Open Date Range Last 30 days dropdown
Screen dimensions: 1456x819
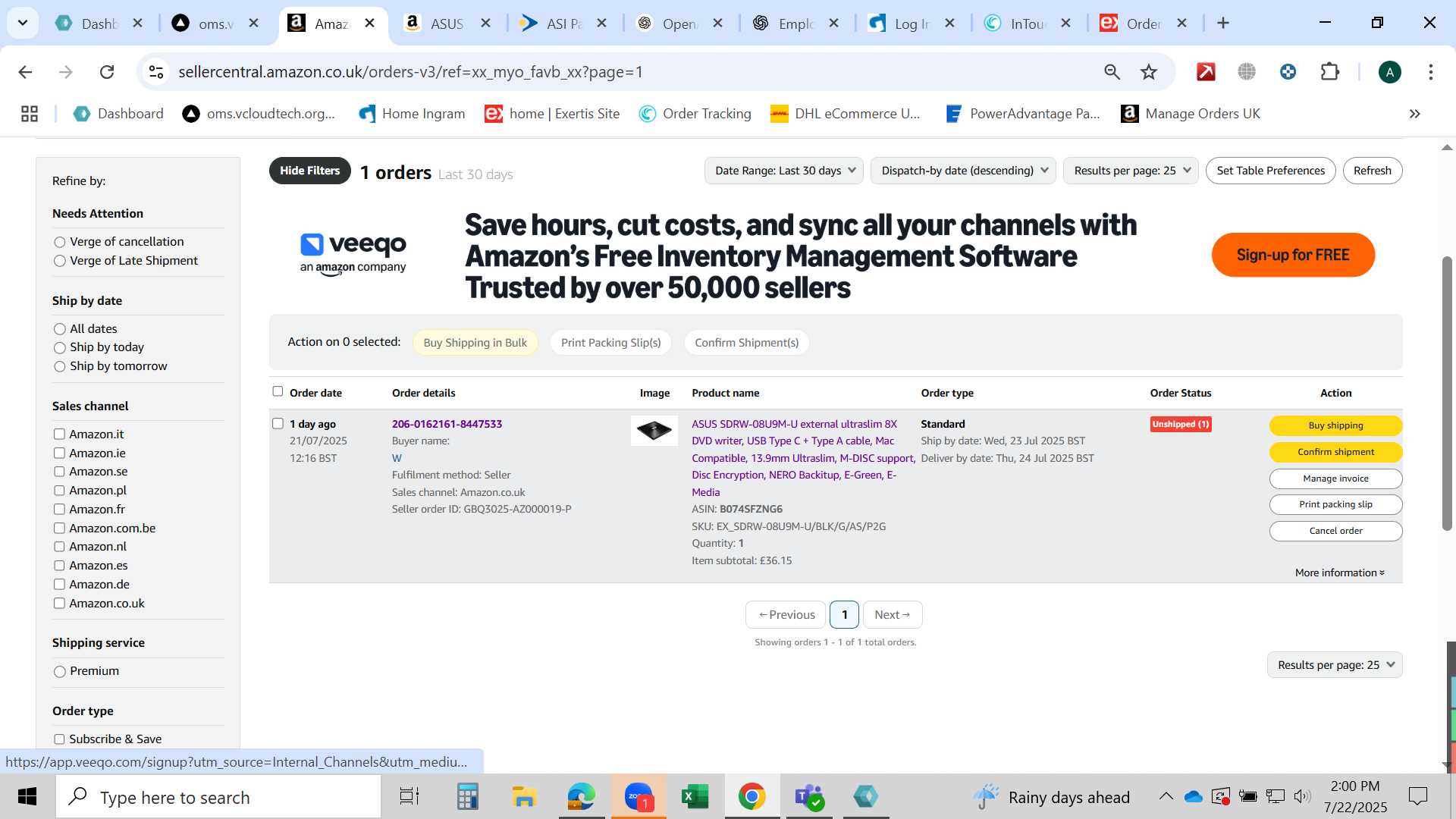coord(784,171)
